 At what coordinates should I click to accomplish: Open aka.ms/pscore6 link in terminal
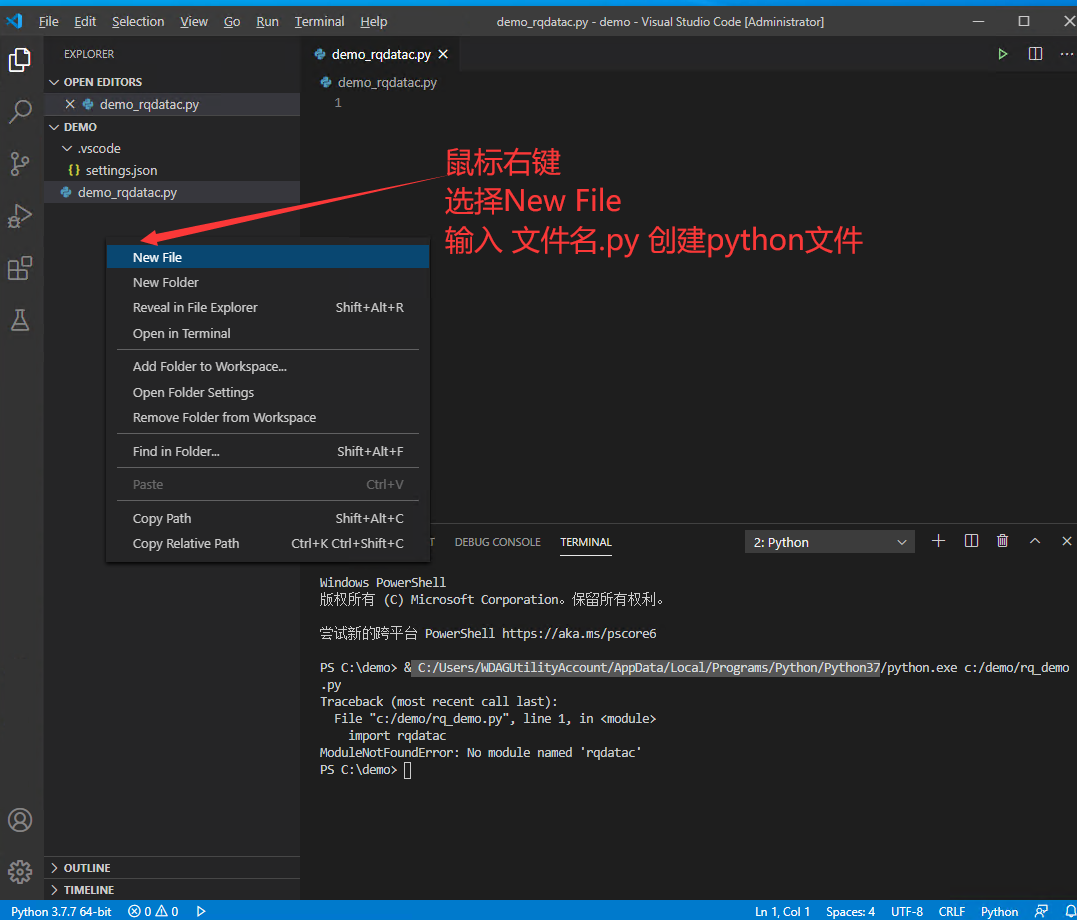(x=579, y=633)
